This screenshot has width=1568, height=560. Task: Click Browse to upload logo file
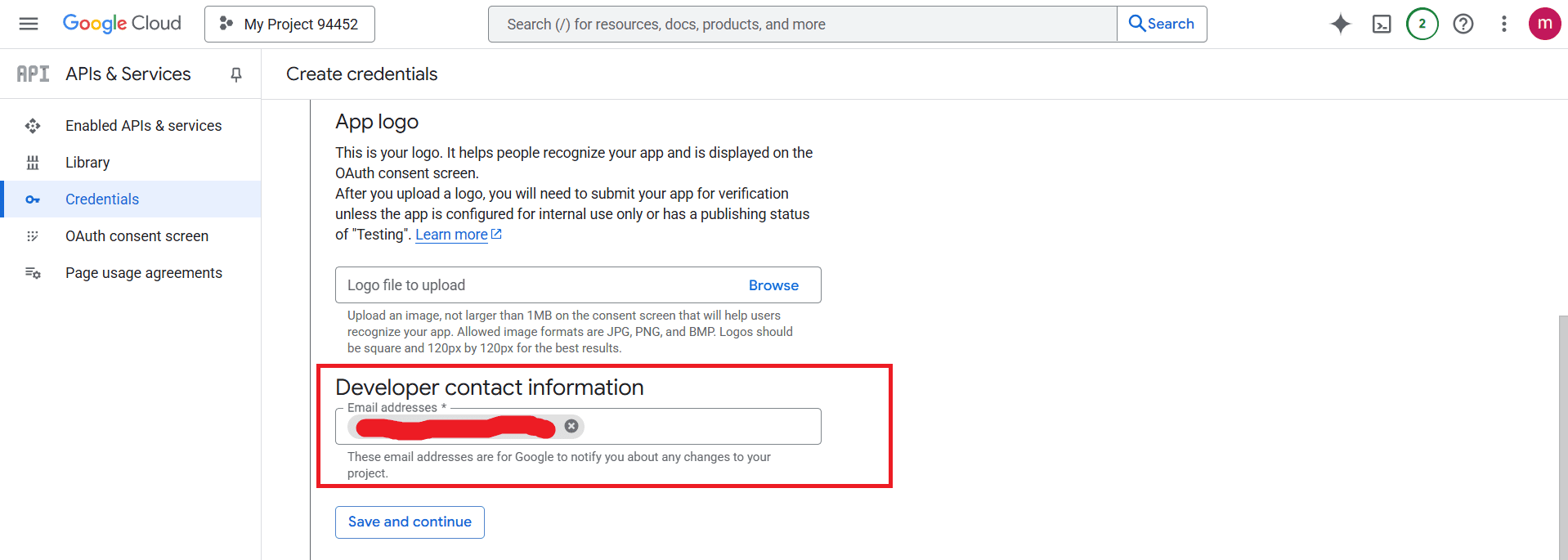coord(773,285)
